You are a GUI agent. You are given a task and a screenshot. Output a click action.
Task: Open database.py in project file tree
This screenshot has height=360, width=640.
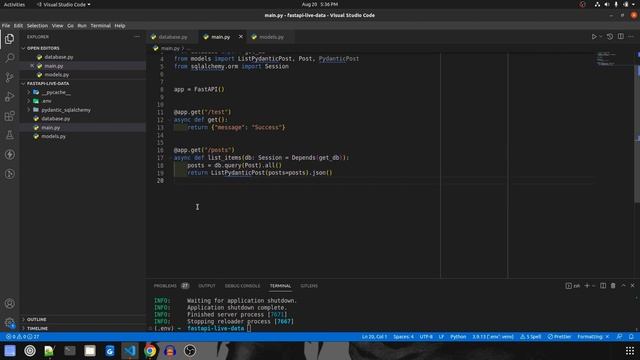pyautogui.click(x=56, y=119)
